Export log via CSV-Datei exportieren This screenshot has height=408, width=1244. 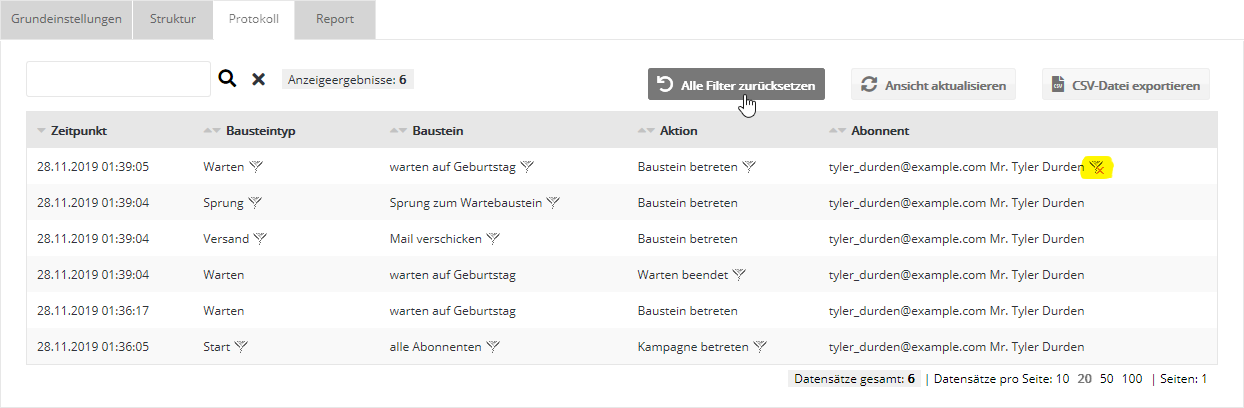pyautogui.click(x=1126, y=85)
